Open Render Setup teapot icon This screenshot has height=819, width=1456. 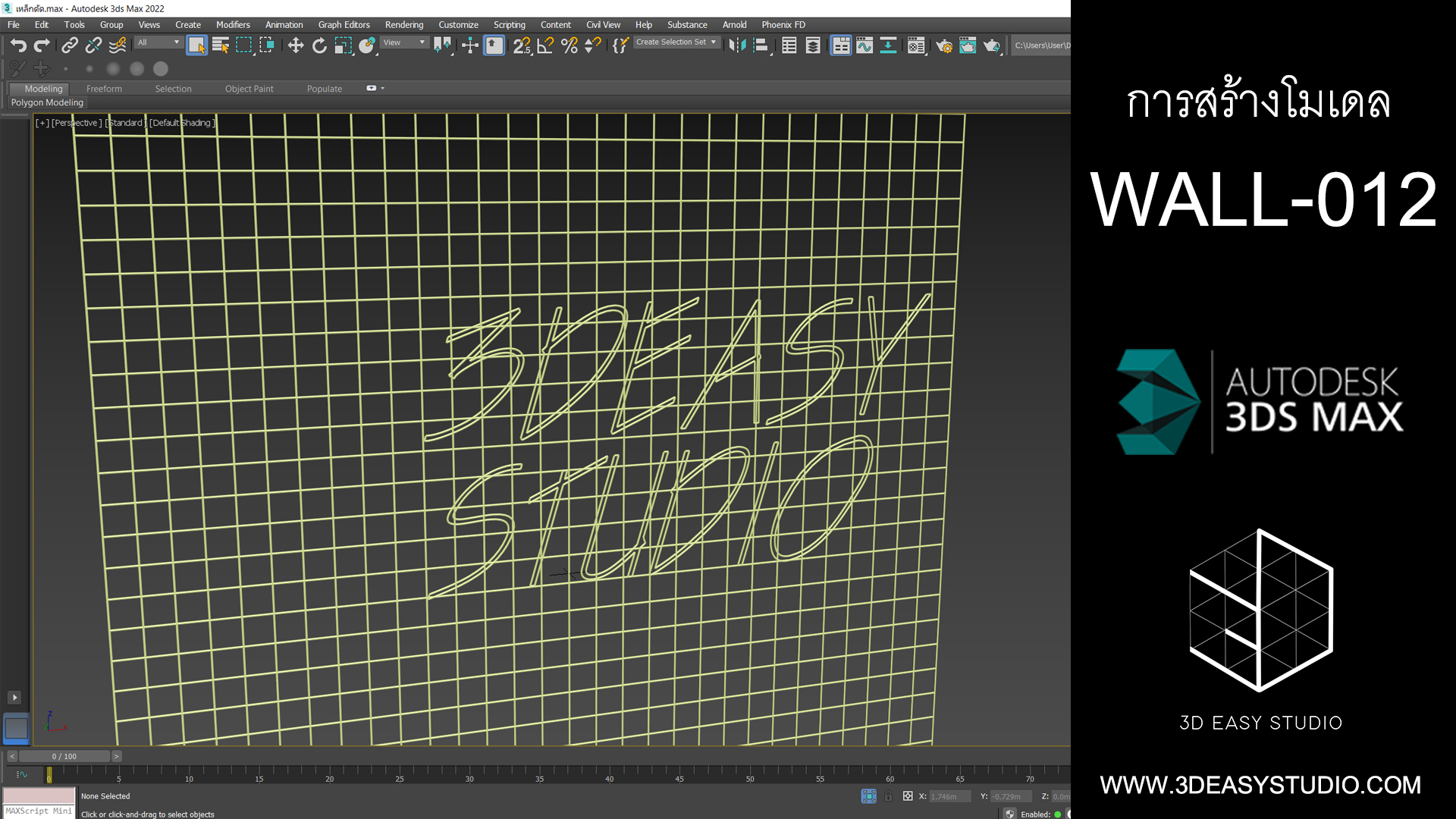[x=943, y=45]
